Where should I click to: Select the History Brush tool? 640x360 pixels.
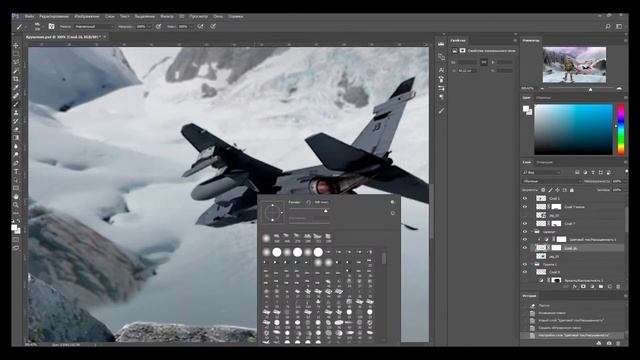point(16,121)
